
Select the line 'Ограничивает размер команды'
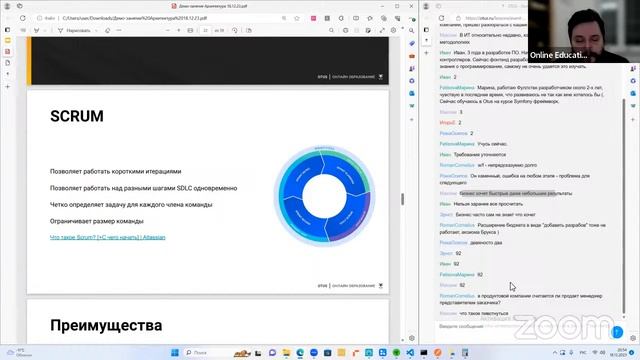tap(97, 221)
